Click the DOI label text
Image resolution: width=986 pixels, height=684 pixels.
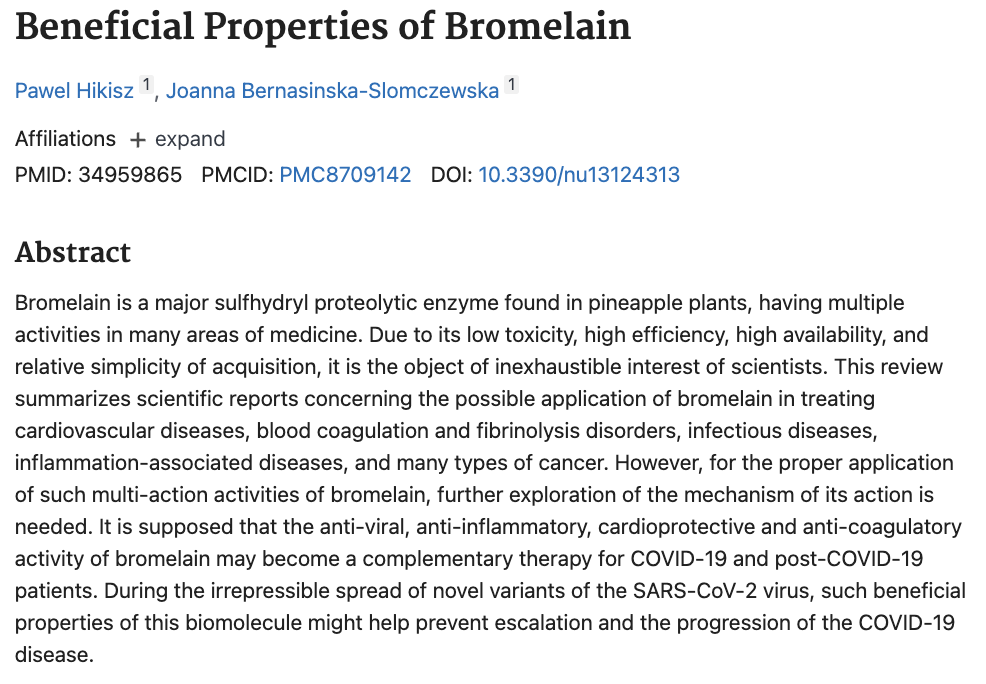pyautogui.click(x=451, y=175)
